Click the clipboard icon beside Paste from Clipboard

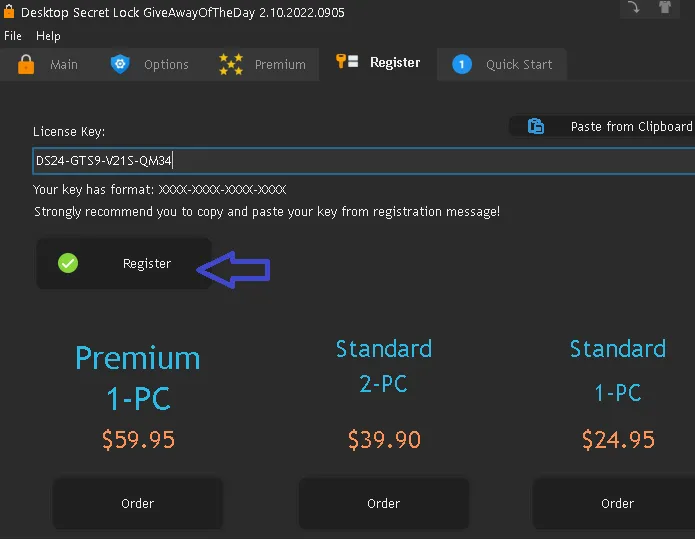click(536, 126)
